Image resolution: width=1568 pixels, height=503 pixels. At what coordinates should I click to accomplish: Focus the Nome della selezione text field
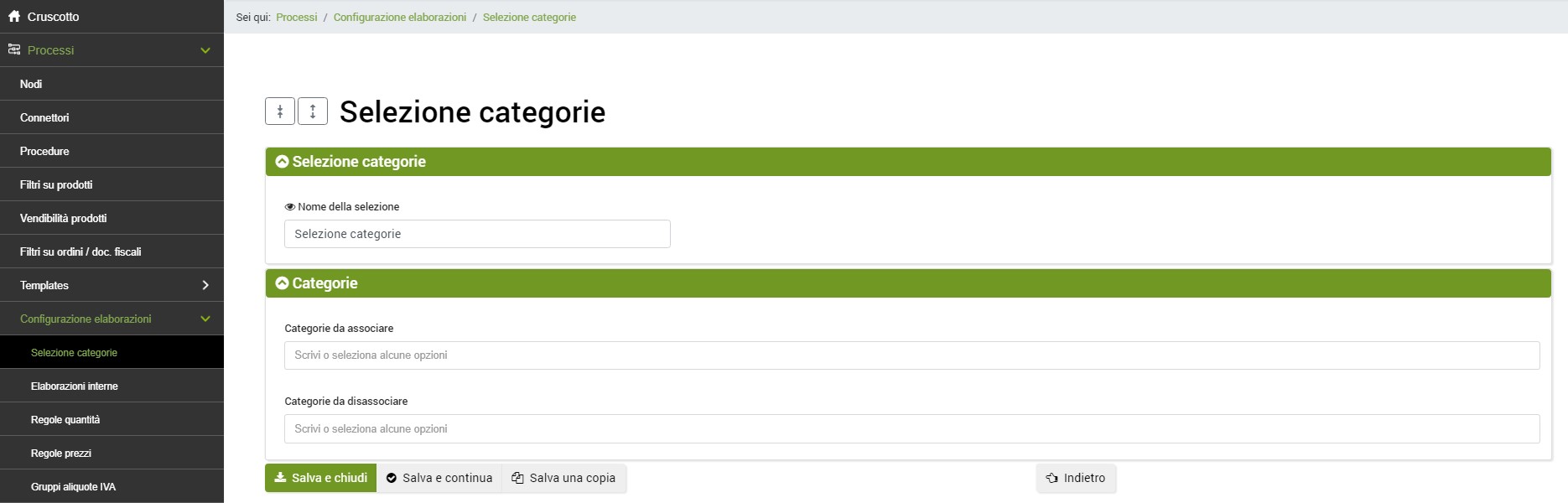pos(477,234)
